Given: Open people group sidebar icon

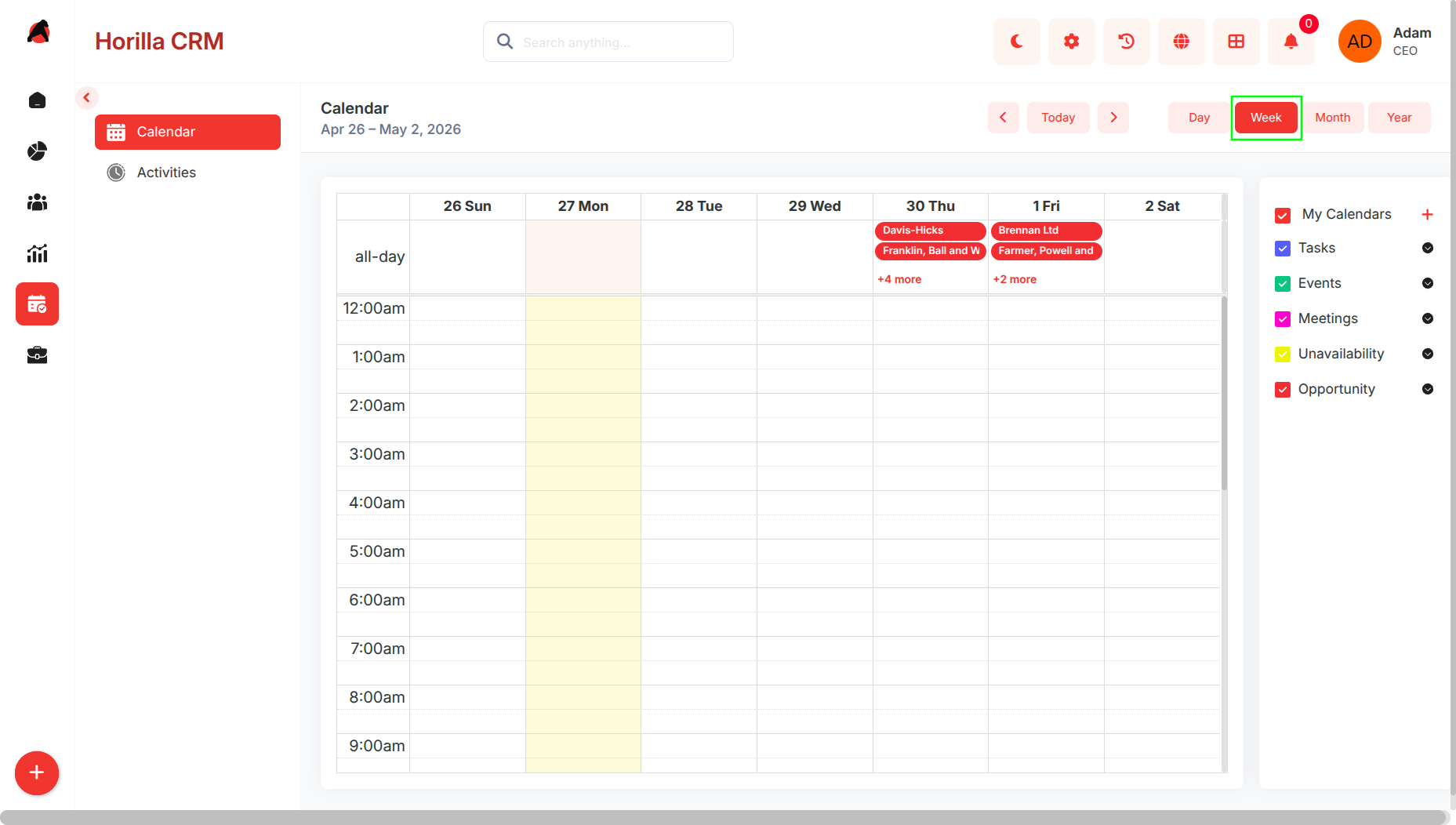Looking at the screenshot, I should tap(37, 202).
